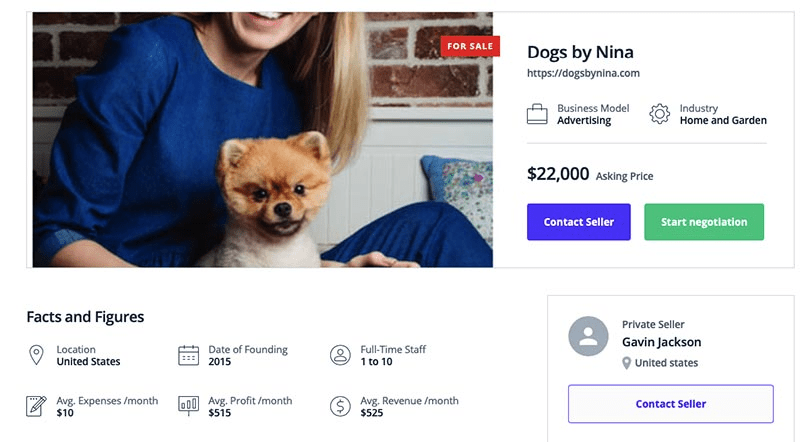Click the Facts and Figures heading

pos(85,317)
